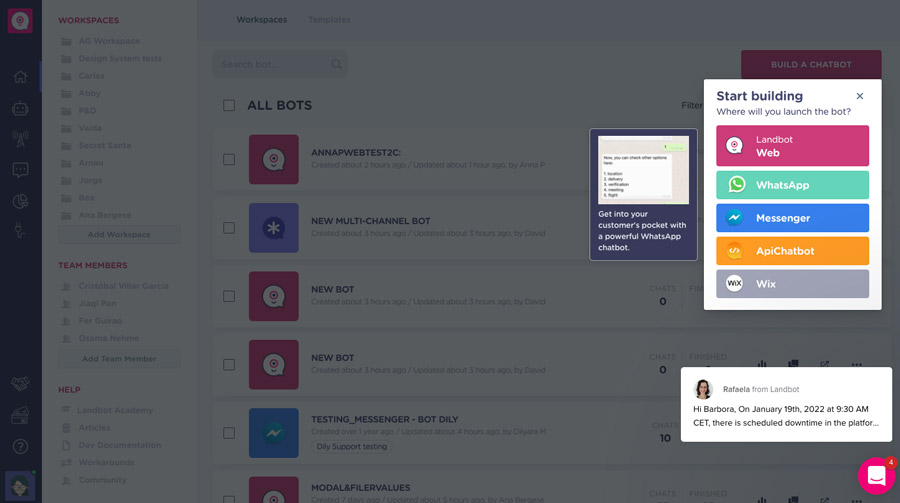Open Community help link
The width and height of the screenshot is (900, 503).
[102, 480]
